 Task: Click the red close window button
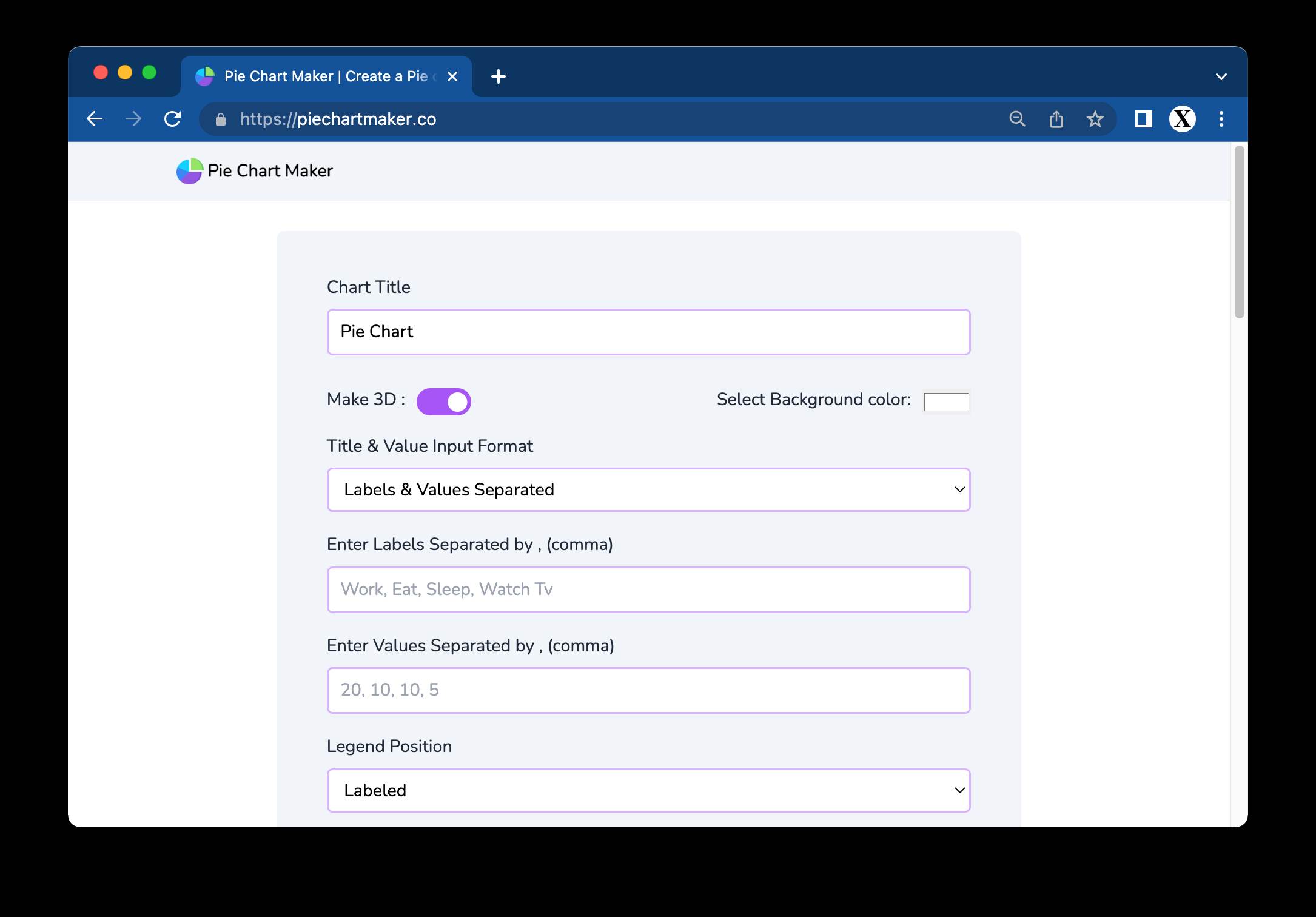pyautogui.click(x=101, y=73)
